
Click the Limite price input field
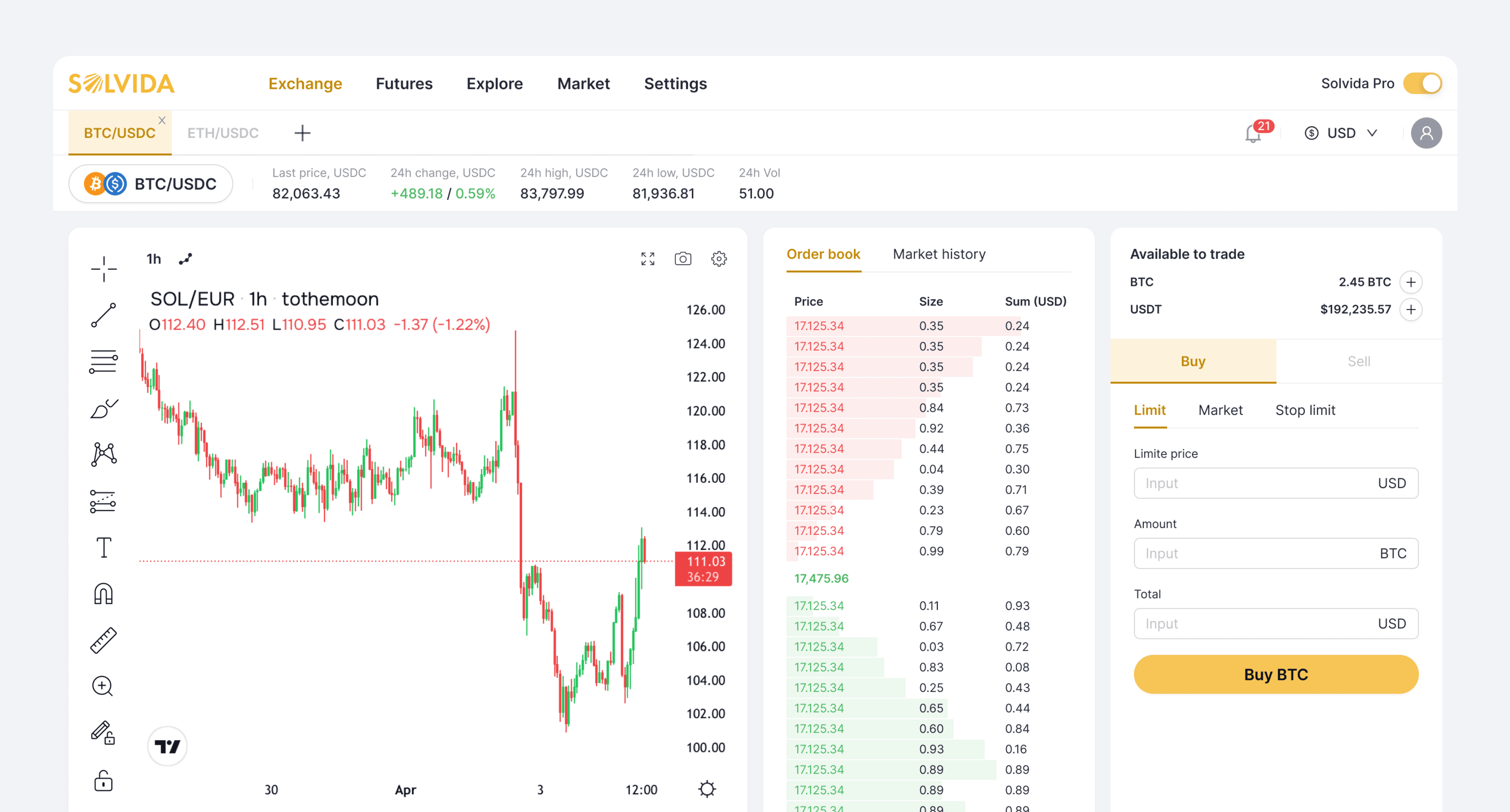pyautogui.click(x=1276, y=483)
